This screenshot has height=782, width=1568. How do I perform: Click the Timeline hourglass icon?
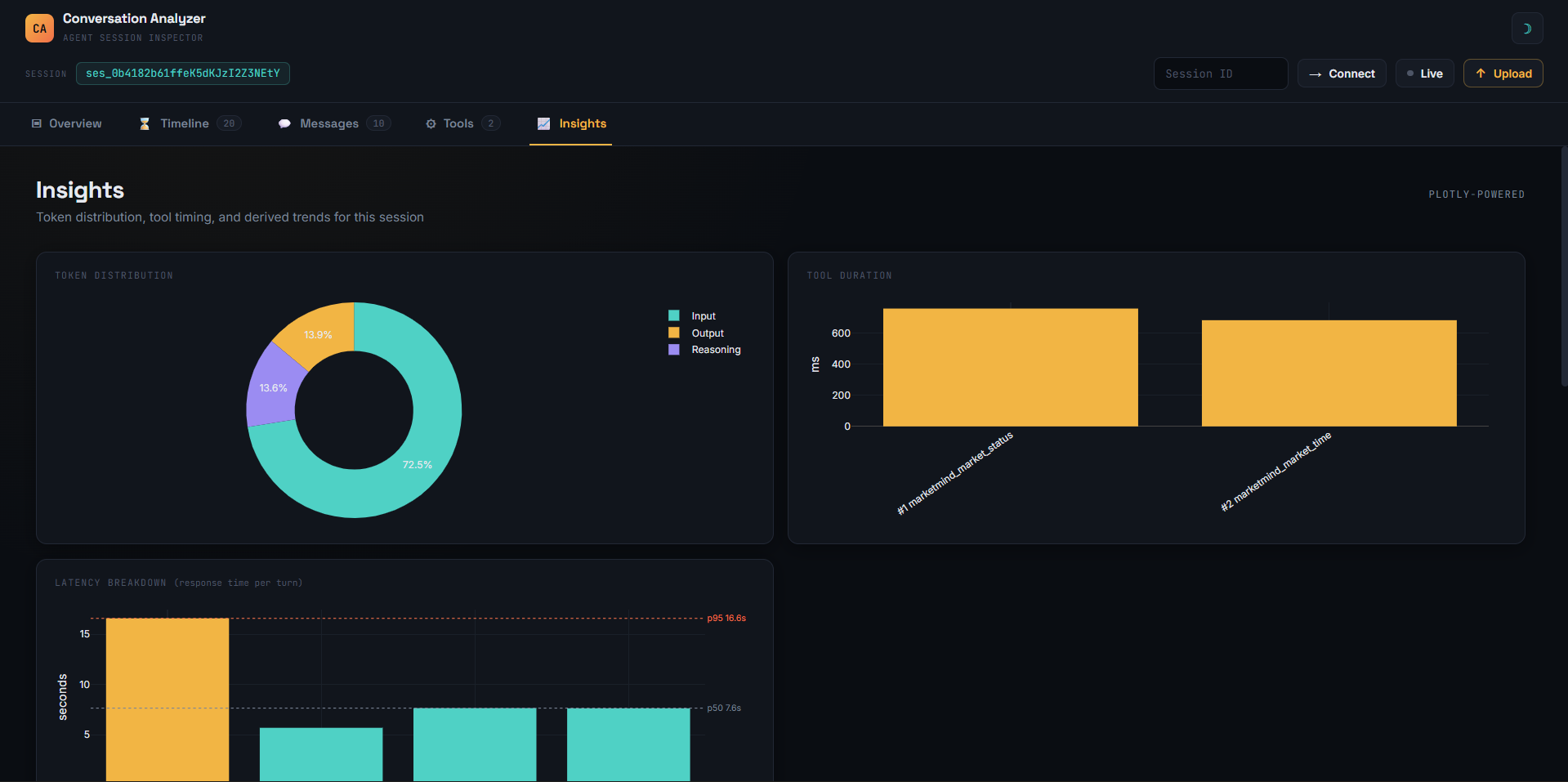click(x=145, y=123)
